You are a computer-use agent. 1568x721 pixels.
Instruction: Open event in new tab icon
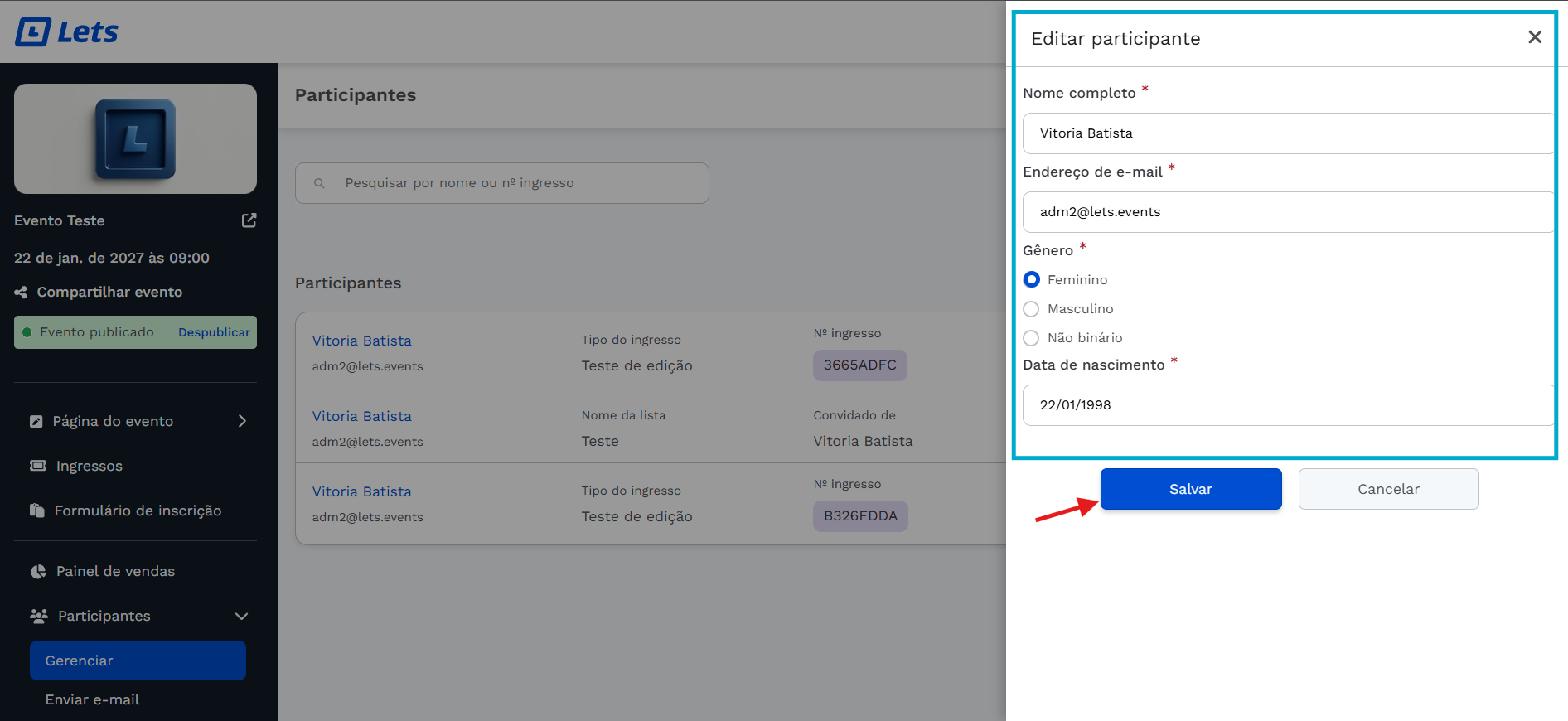[249, 220]
